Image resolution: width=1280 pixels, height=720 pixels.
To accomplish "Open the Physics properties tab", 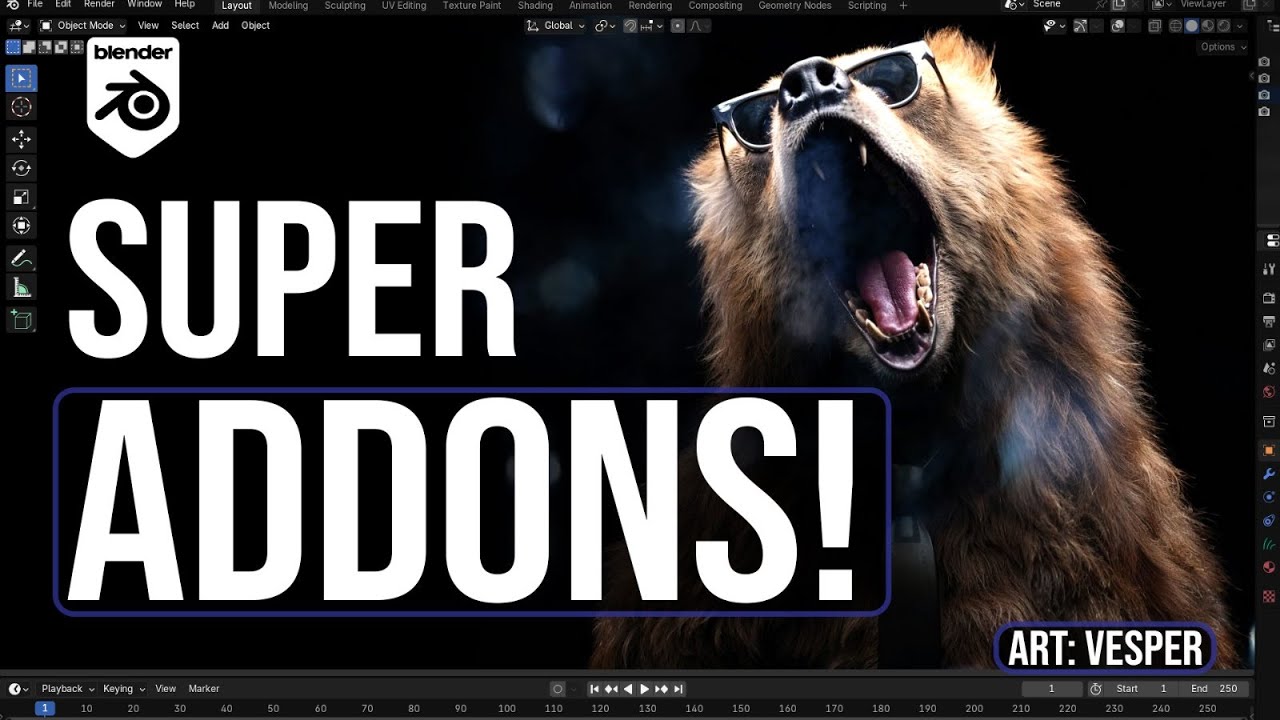I will [x=1270, y=497].
